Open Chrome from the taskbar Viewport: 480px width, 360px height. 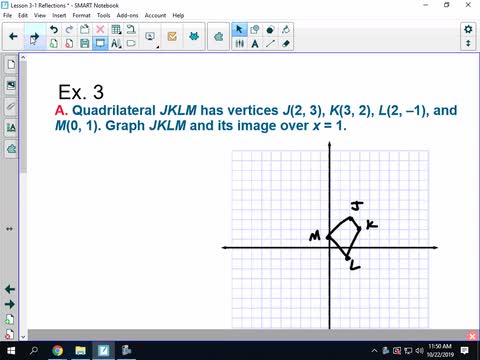pyautogui.click(x=58, y=351)
